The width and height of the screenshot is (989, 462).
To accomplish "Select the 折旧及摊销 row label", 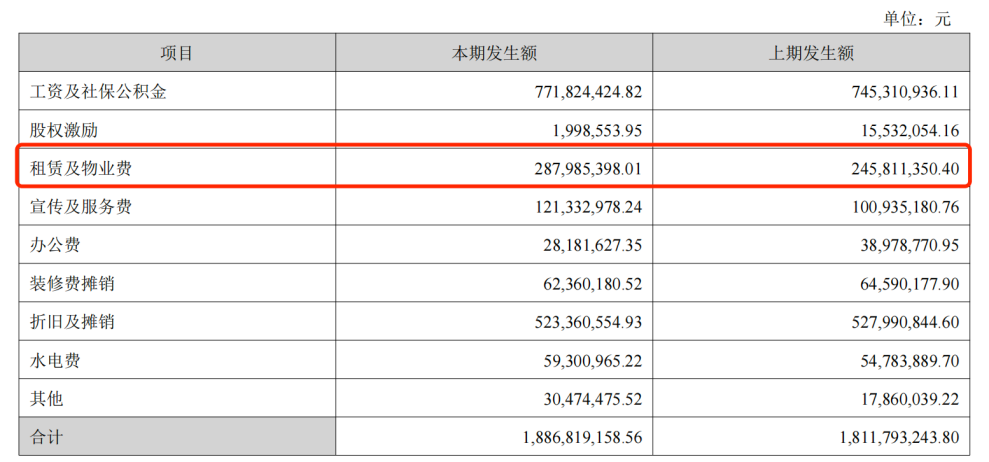I will tap(72, 322).
